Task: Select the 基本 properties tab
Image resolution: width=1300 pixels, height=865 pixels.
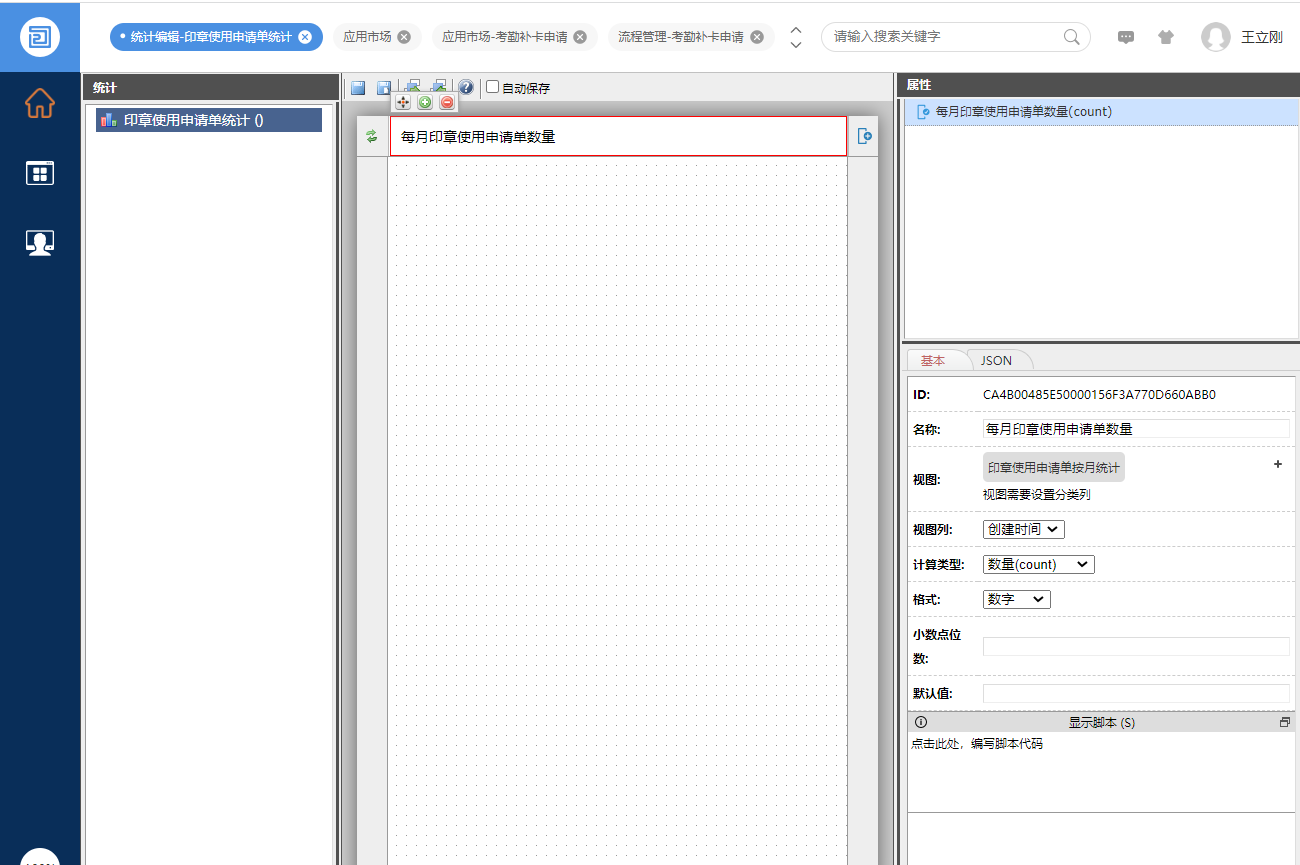Action: pyautogui.click(x=933, y=360)
